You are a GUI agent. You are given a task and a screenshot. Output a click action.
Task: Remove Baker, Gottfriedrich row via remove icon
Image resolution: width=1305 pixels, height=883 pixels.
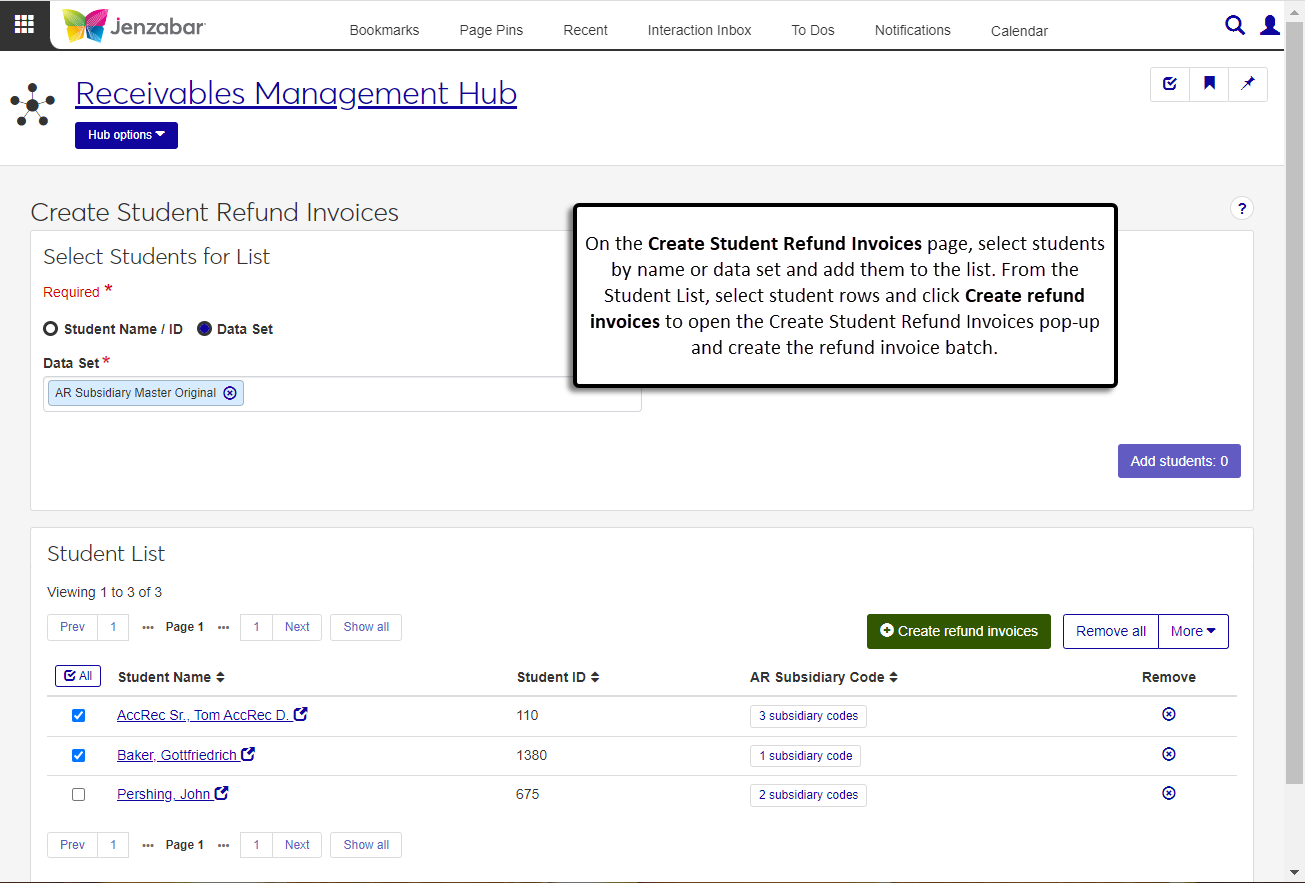[x=1168, y=754]
